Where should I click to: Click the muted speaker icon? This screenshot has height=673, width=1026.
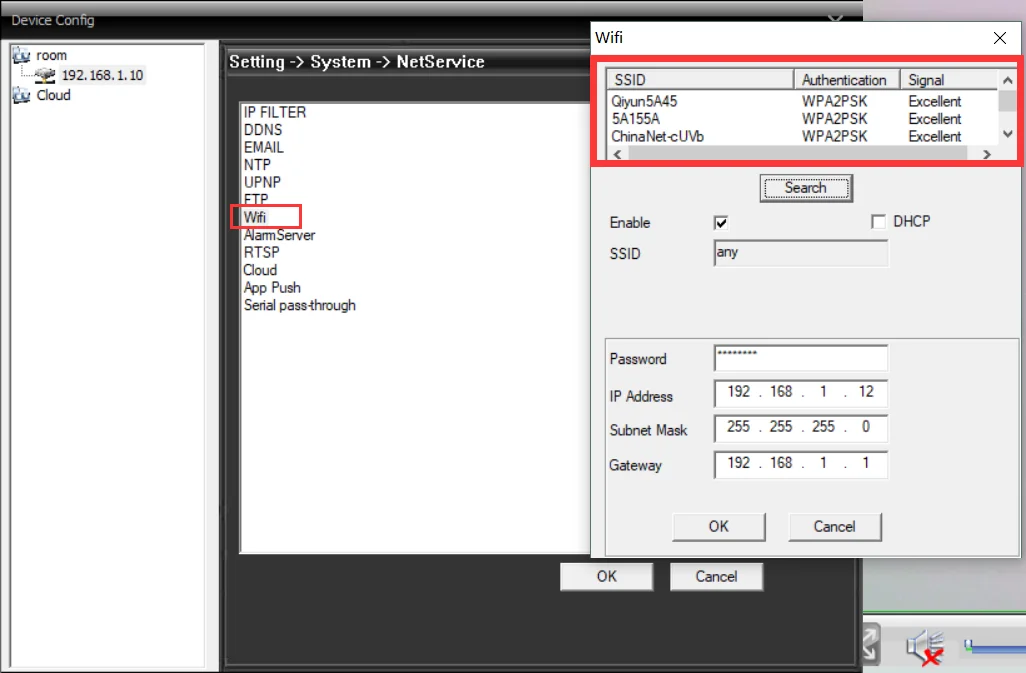(925, 647)
